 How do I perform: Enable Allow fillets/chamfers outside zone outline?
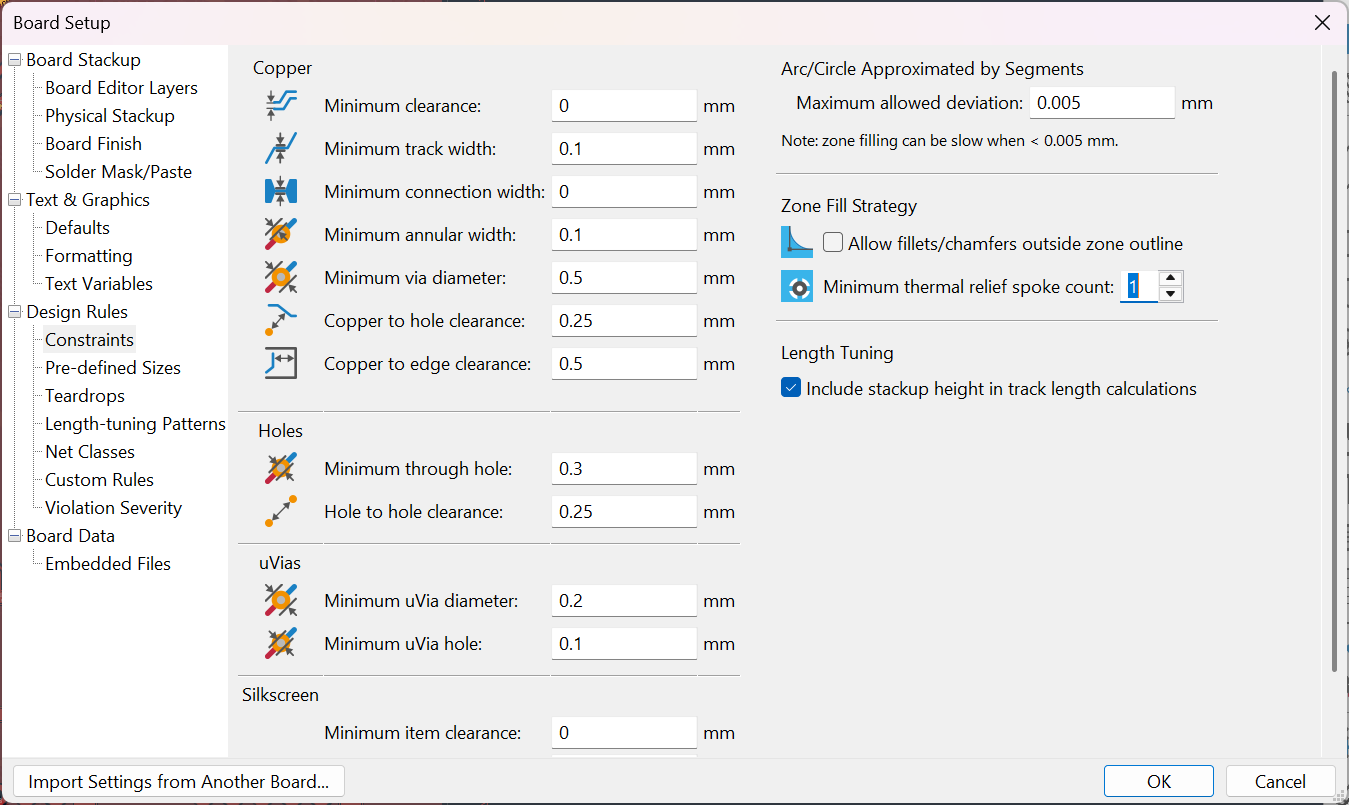point(833,243)
